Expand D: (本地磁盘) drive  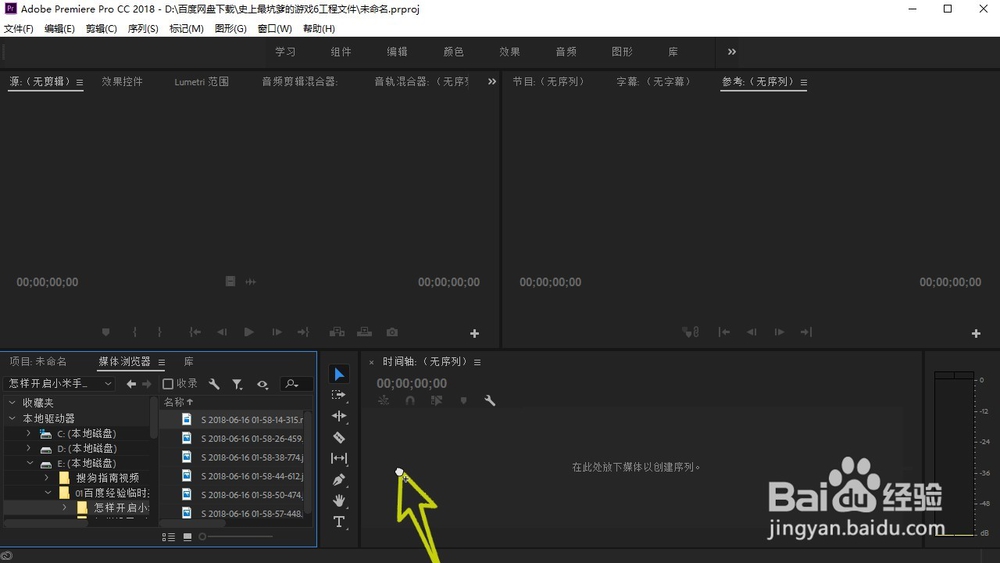29,448
